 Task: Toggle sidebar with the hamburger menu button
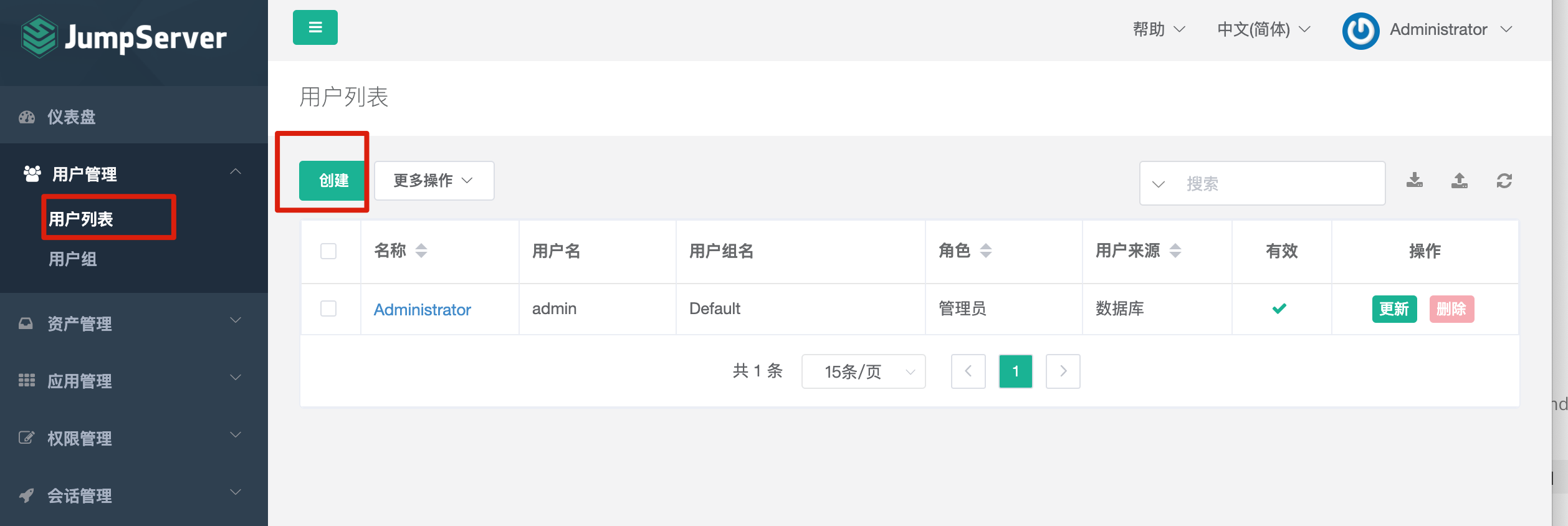pyautogui.click(x=315, y=27)
